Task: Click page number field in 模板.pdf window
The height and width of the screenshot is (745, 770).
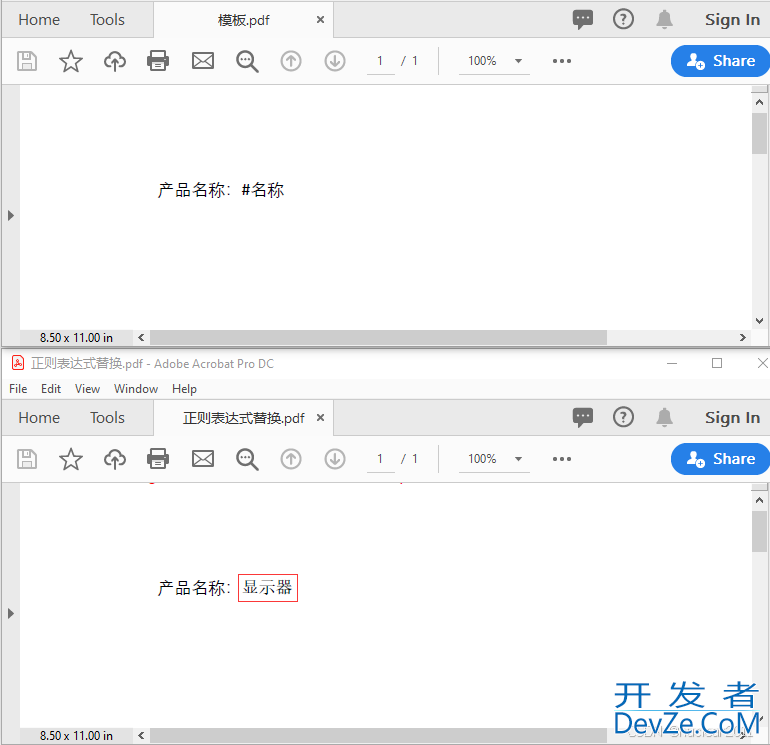Action: coord(381,61)
